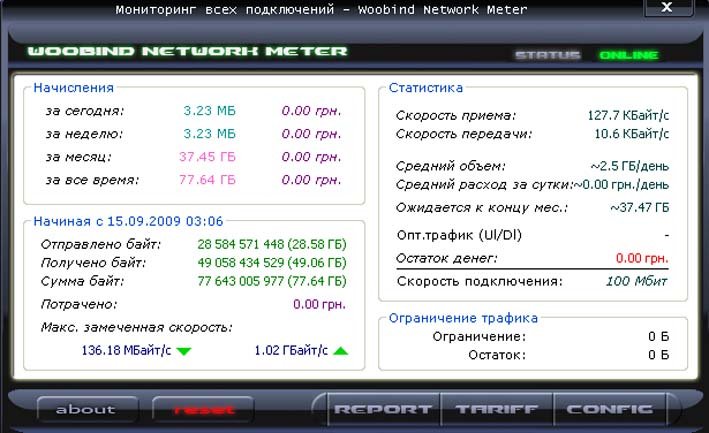Open the REPORT section

(383, 409)
